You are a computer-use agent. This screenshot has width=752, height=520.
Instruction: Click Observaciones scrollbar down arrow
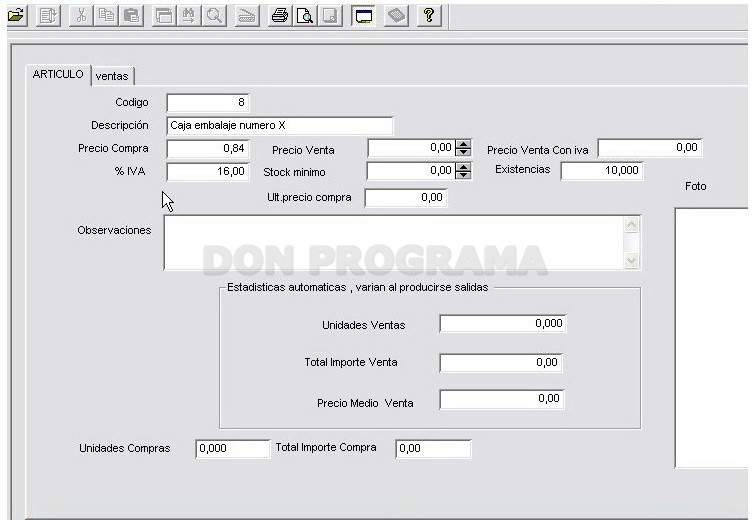(x=632, y=260)
